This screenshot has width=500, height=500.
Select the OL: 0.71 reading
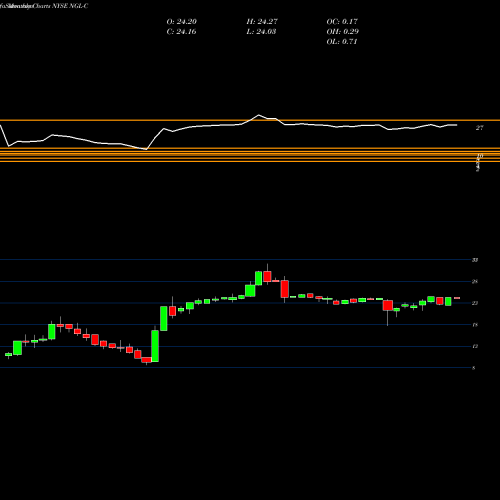(x=342, y=42)
